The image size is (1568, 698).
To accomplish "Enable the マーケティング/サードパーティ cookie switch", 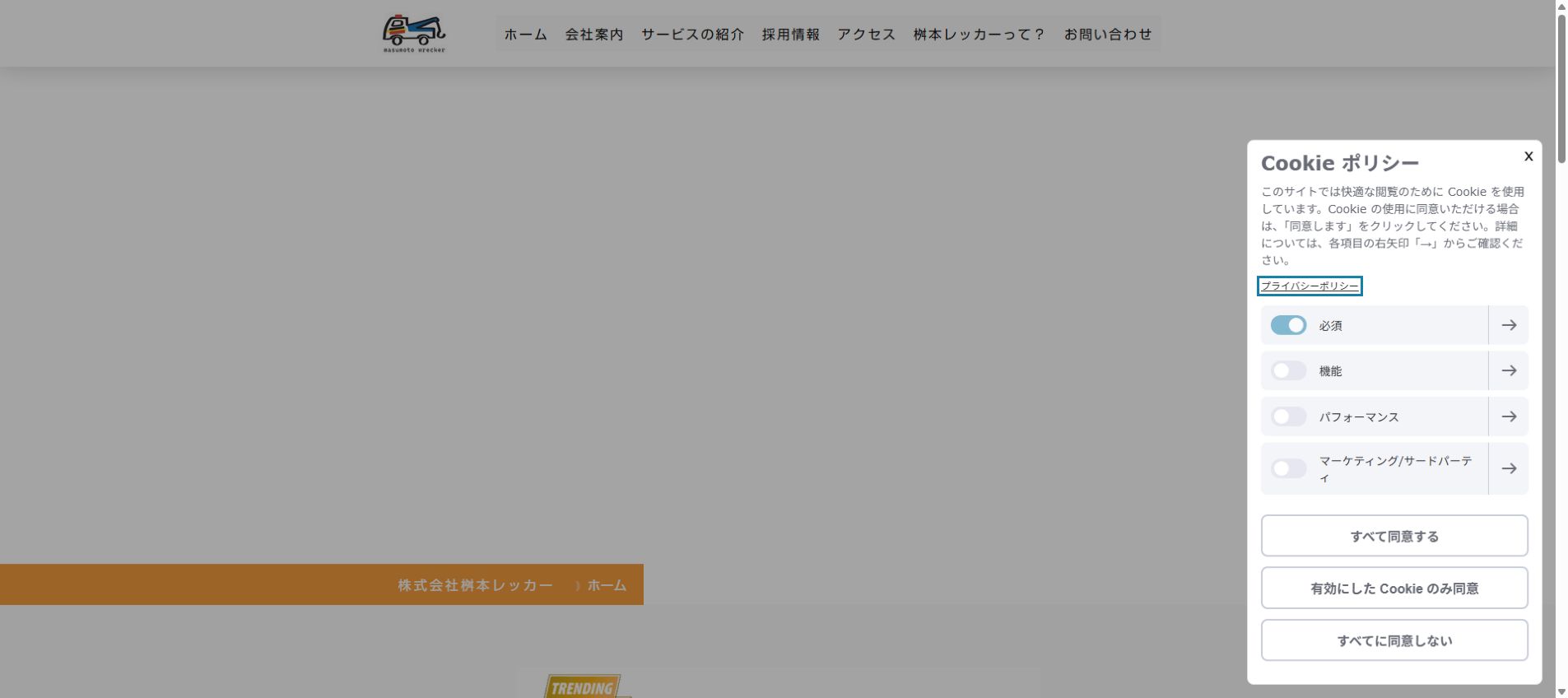I will [1288, 468].
